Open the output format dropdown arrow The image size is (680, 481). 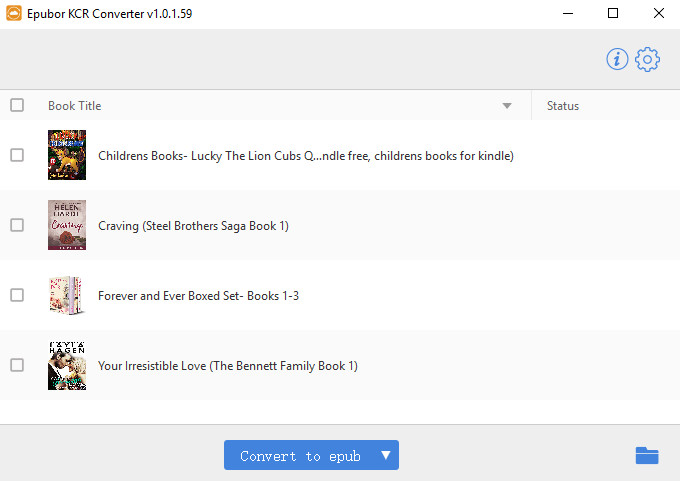point(386,455)
